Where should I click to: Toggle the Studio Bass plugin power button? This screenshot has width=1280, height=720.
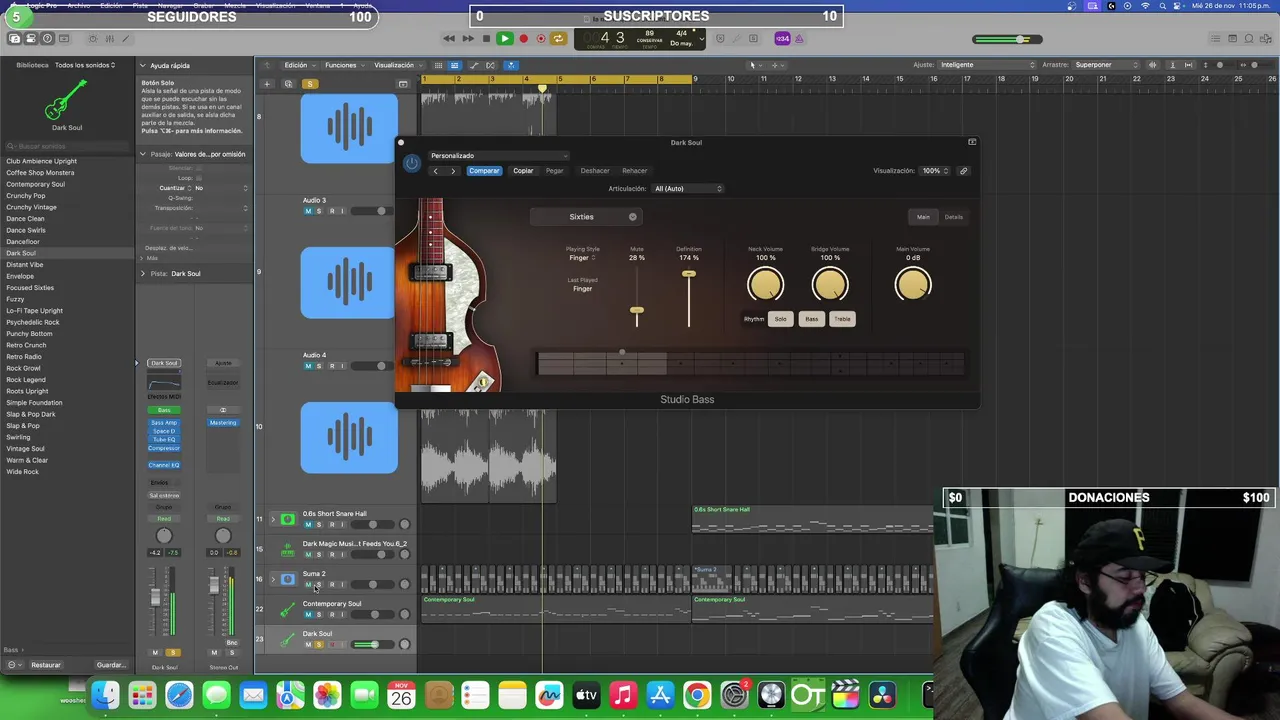[x=412, y=163]
